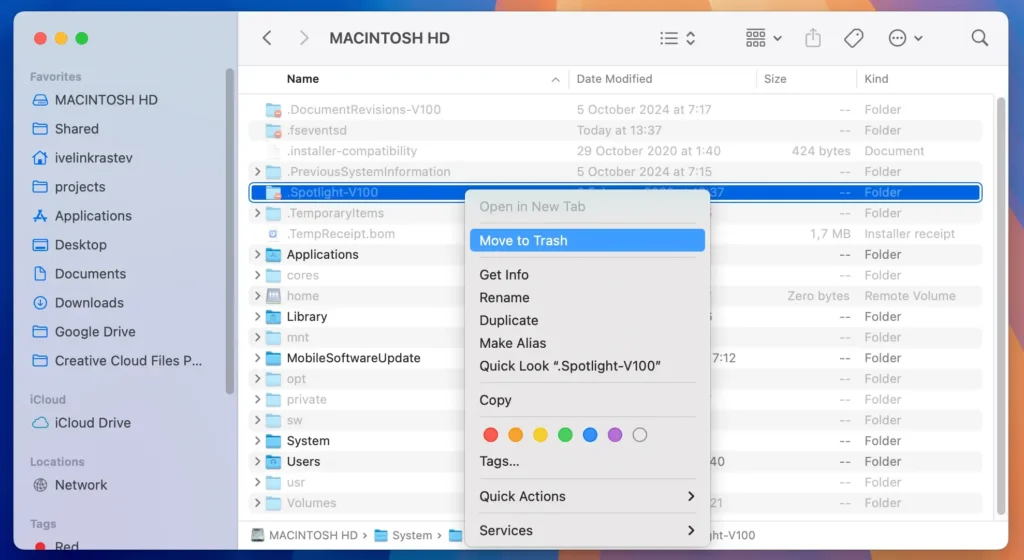Viewport: 1024px width, 560px height.
Task: Apply the yellow tag color
Action: pos(540,435)
